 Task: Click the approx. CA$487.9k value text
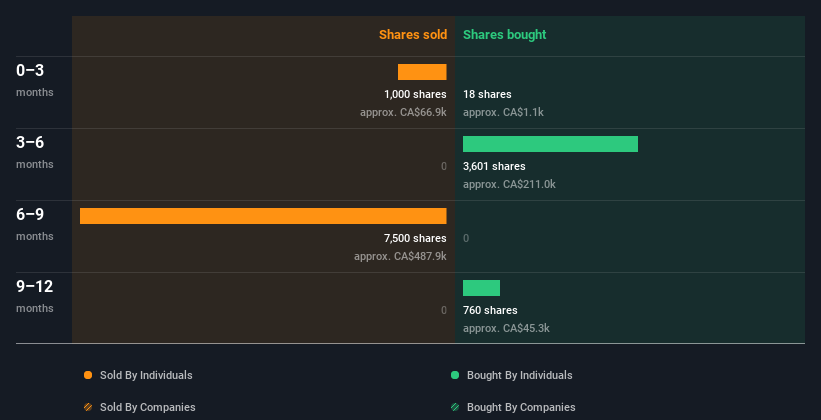(400, 256)
